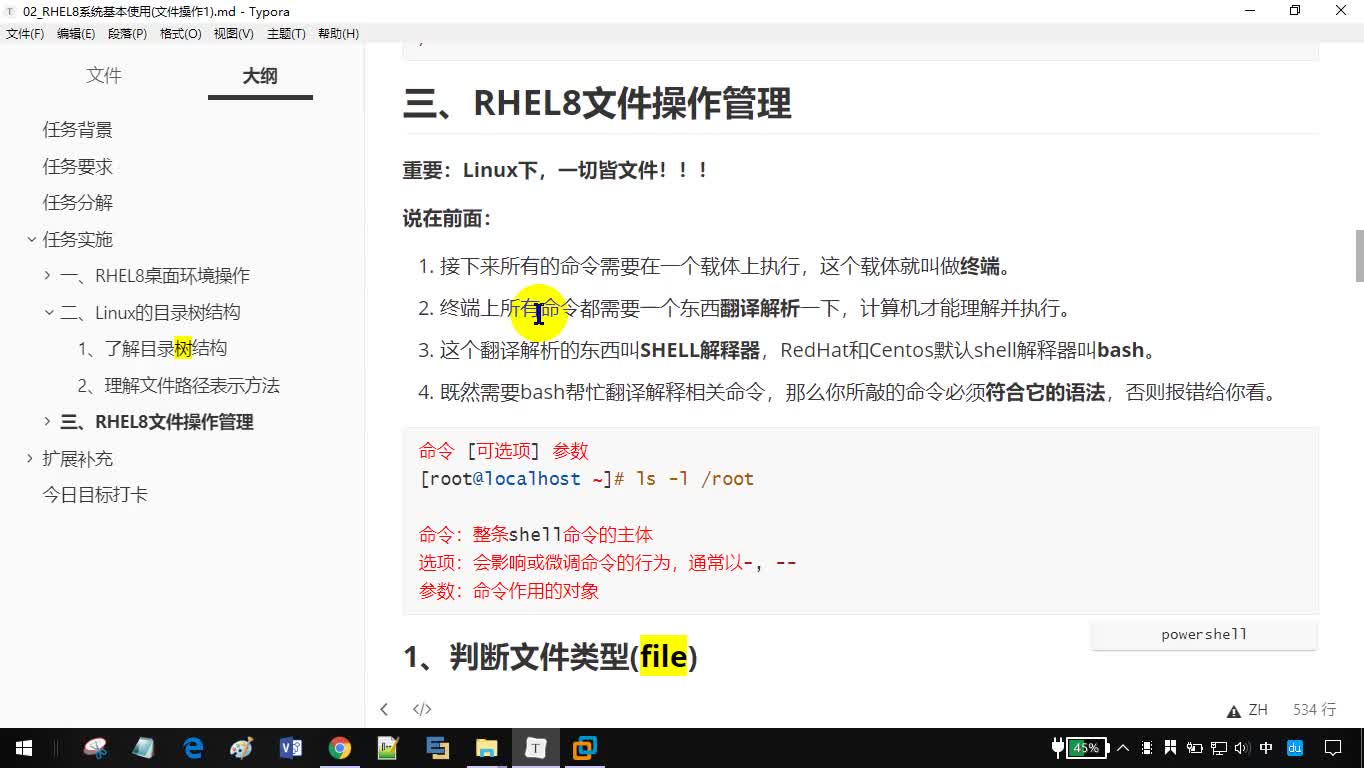Jump to 任务分解 in outline
The width and height of the screenshot is (1364, 768).
pos(77,203)
